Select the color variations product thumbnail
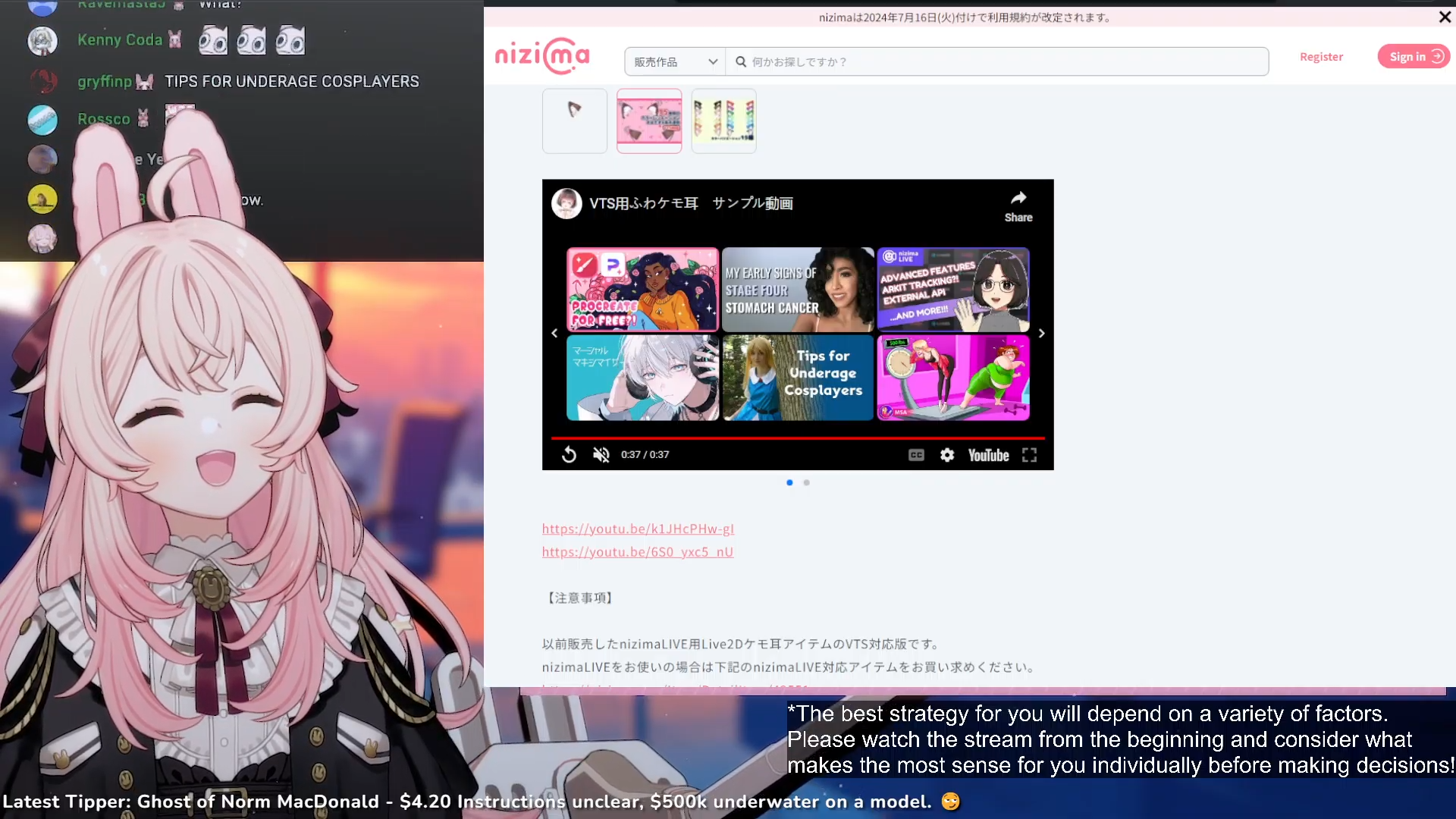This screenshot has width=1456, height=819. click(x=723, y=121)
